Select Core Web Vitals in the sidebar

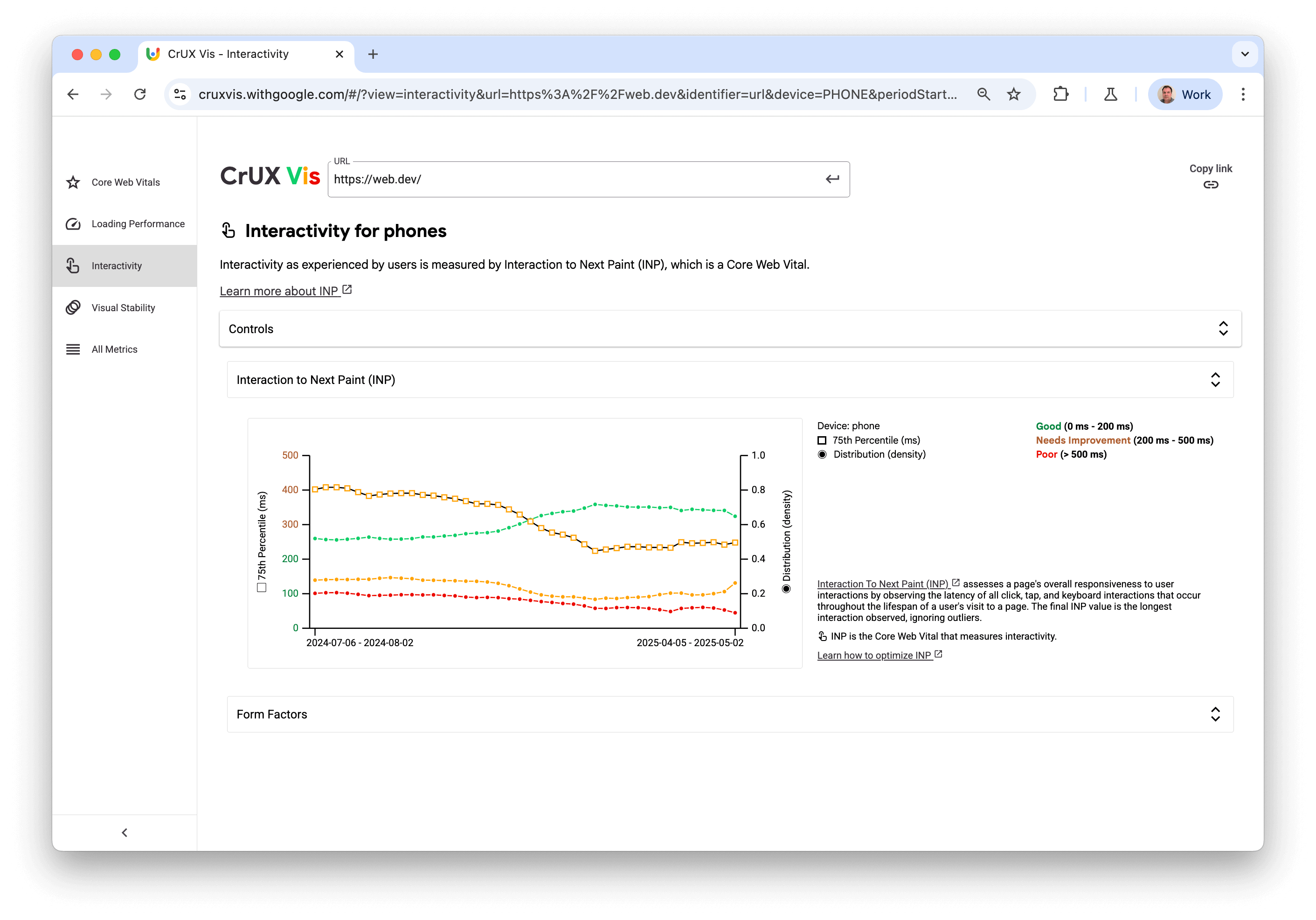125,182
